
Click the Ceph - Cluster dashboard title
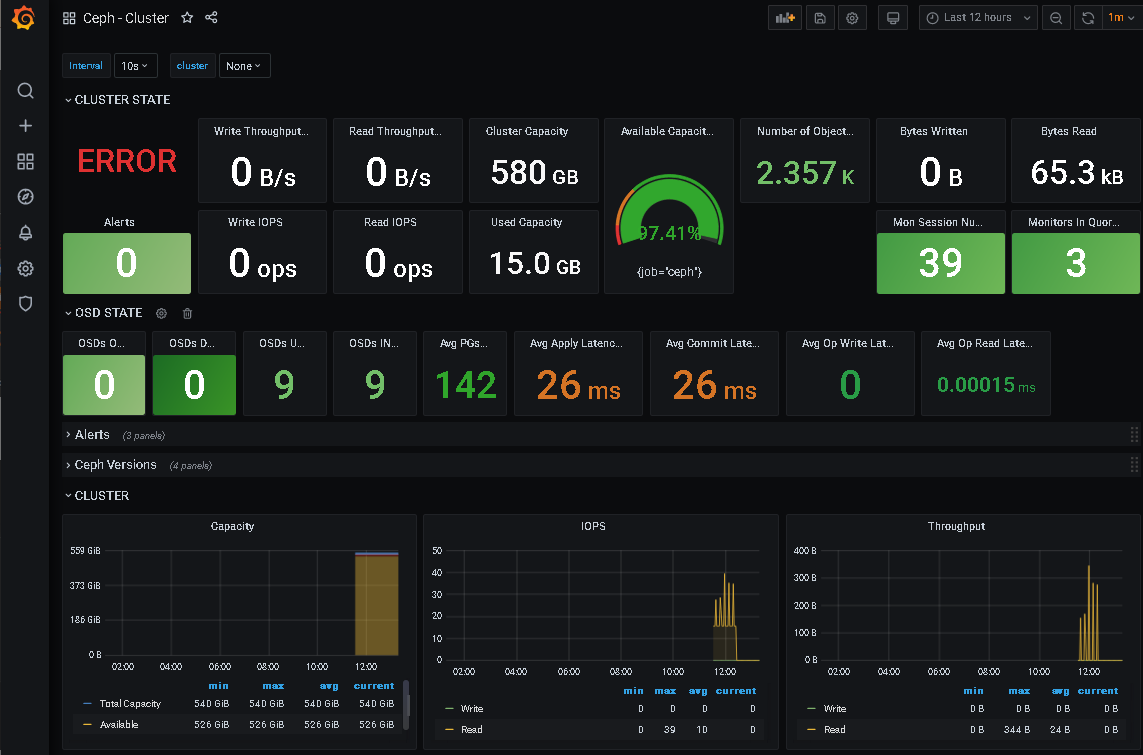coord(126,18)
